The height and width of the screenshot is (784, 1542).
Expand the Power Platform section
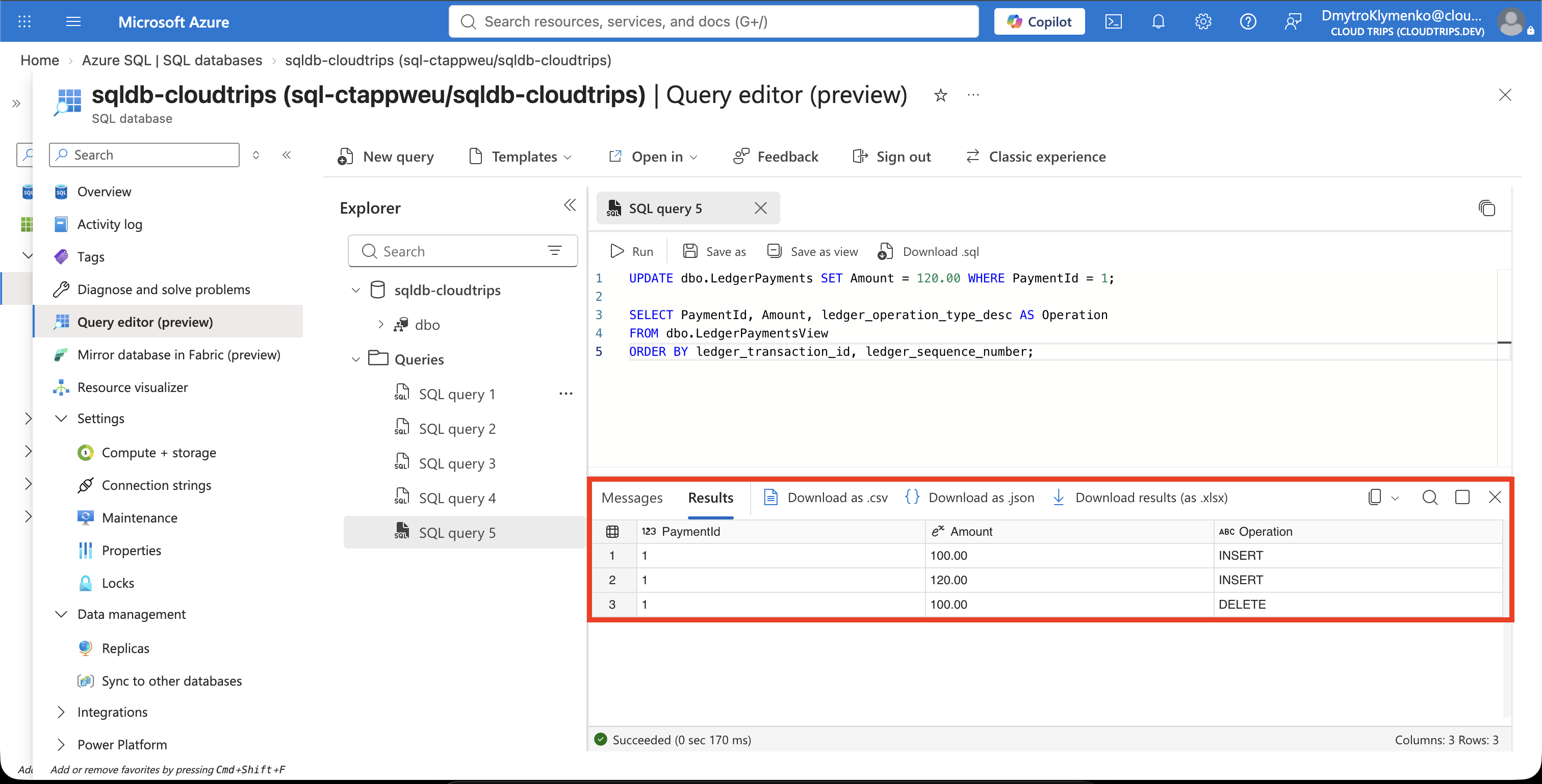tap(61, 745)
